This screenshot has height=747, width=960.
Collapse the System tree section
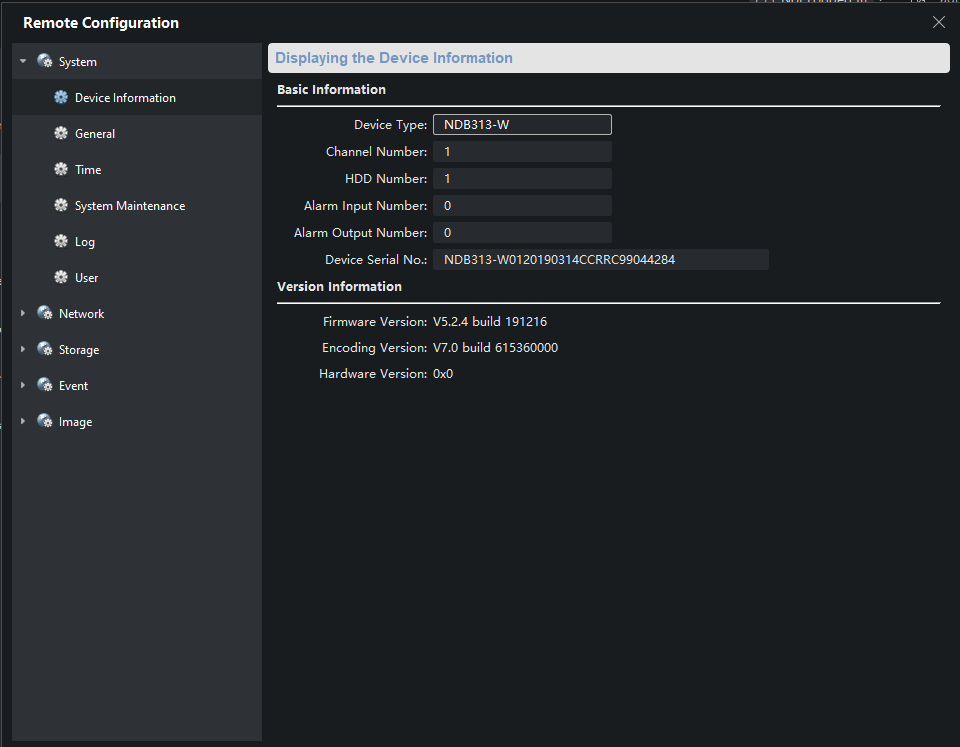pos(23,62)
